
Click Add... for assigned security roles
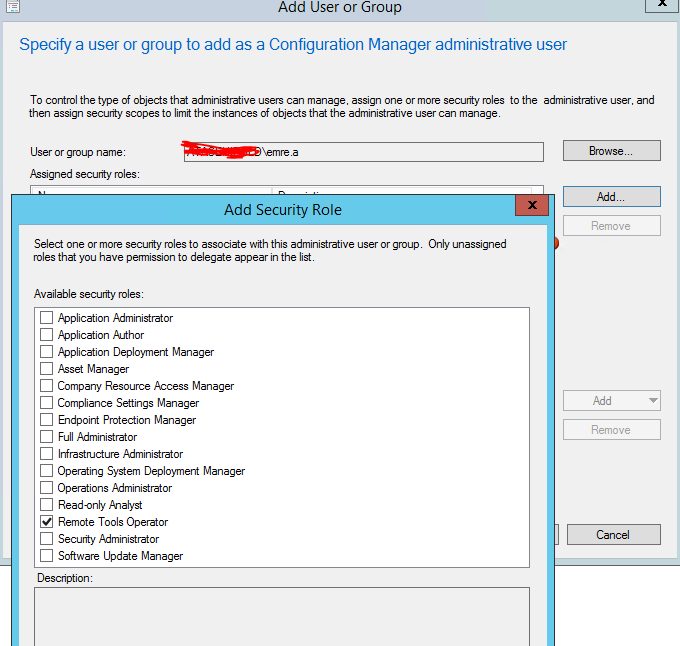[x=611, y=197]
